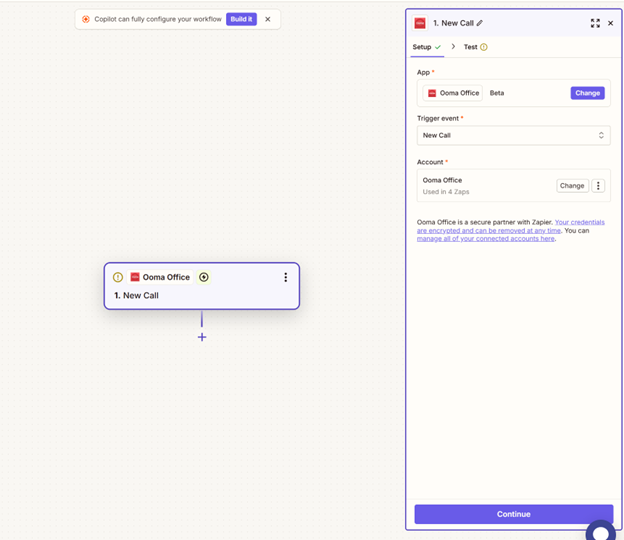Click the warning icon on the workflow node
The height and width of the screenshot is (540, 624).
(x=118, y=277)
